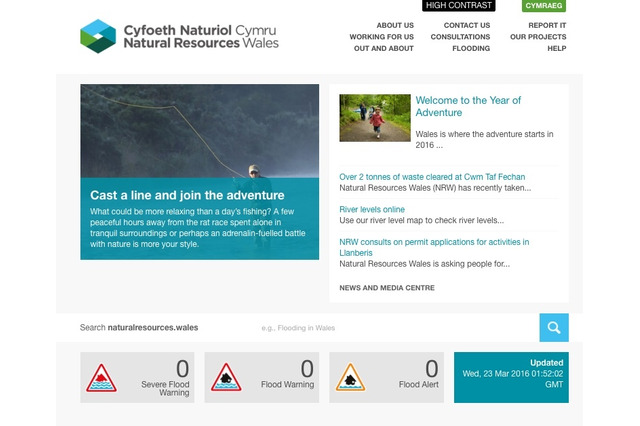Open the Contact Us page

pos(467,25)
